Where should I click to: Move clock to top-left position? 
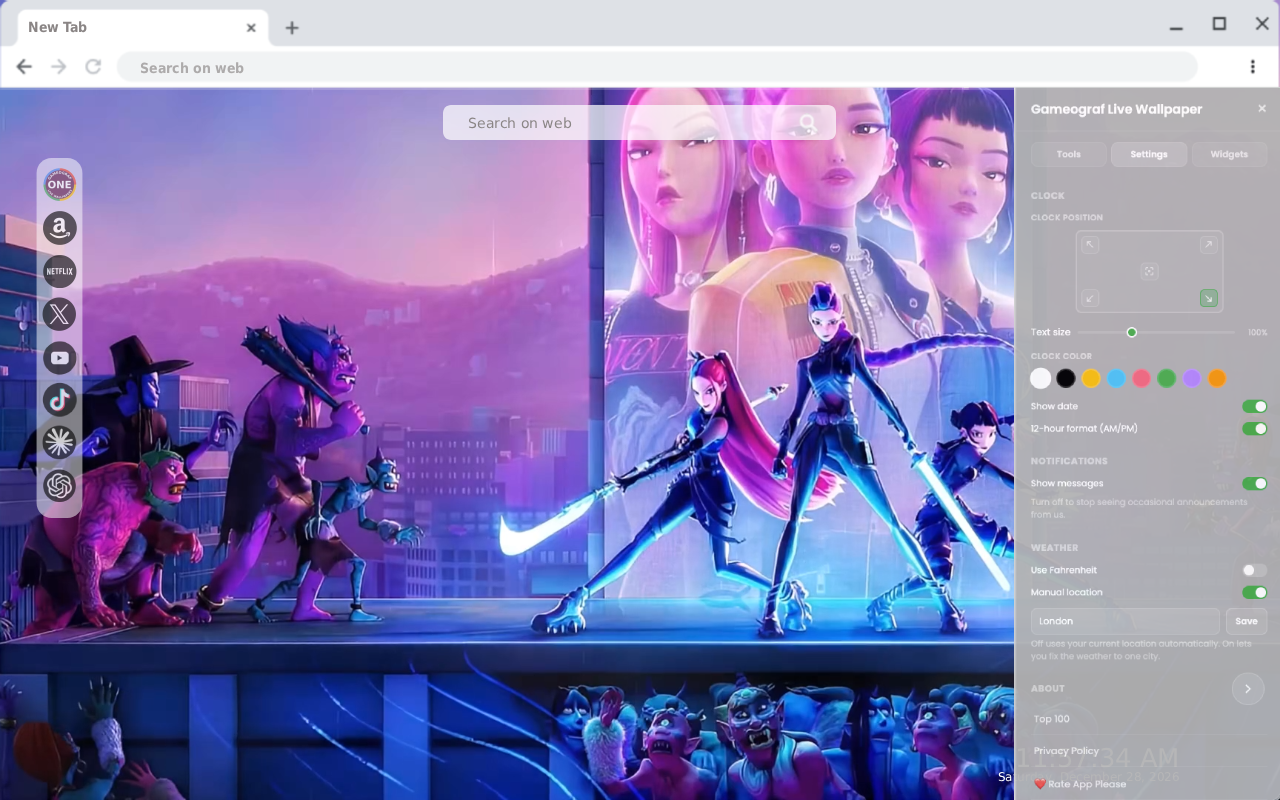point(1090,245)
